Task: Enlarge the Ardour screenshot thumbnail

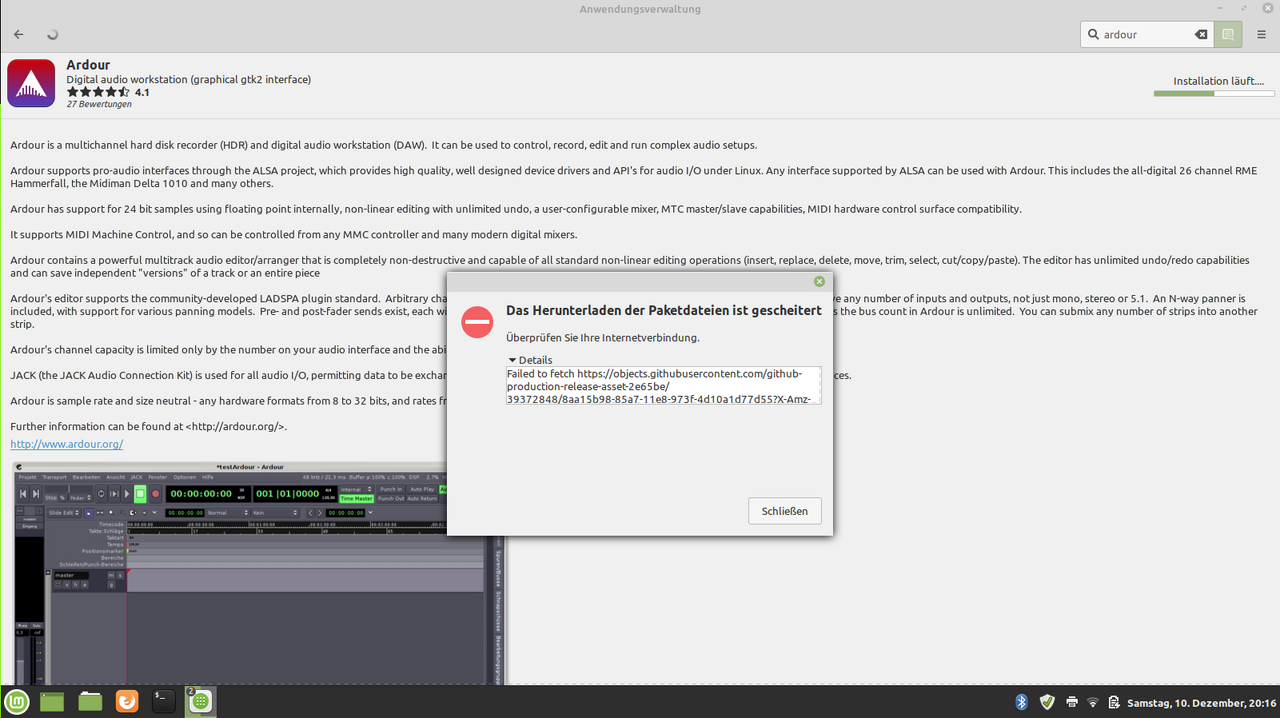Action: click(260, 573)
